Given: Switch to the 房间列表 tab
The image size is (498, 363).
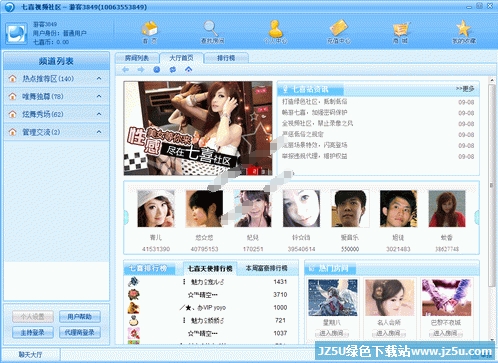Looking at the screenshot, I should (x=137, y=58).
